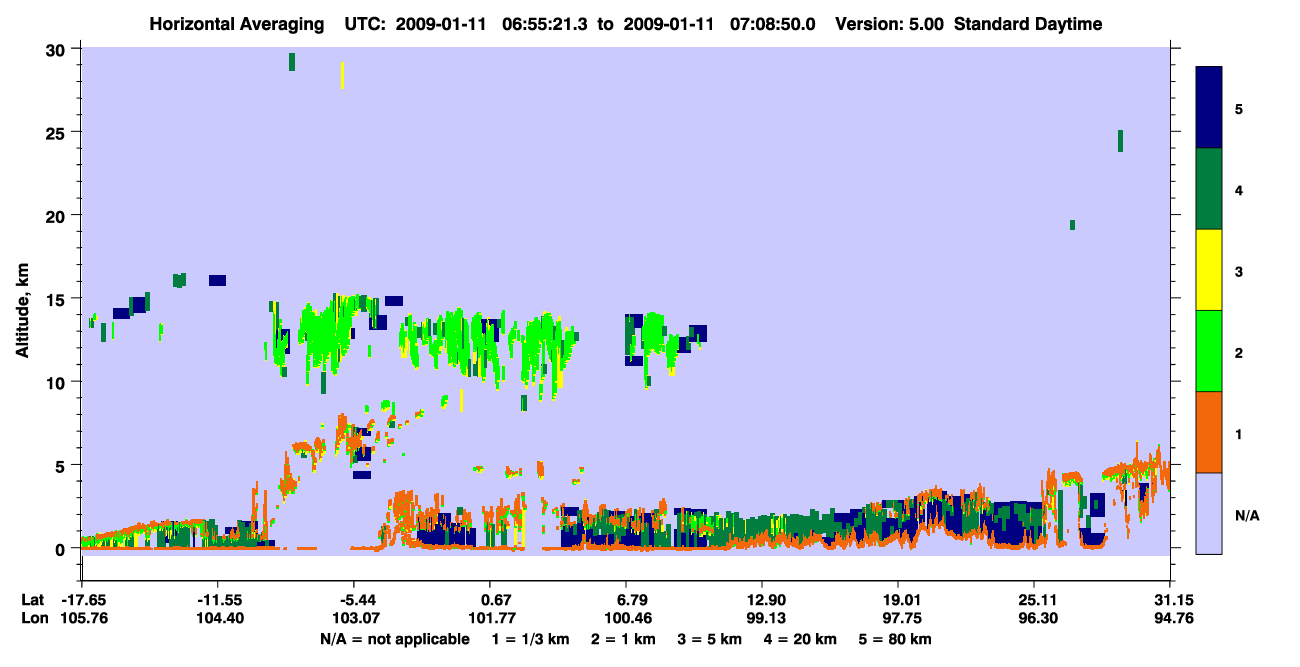Click 'N/A = not applicable' legend note
Screen dimensions: 1300x667
[x=395, y=639]
